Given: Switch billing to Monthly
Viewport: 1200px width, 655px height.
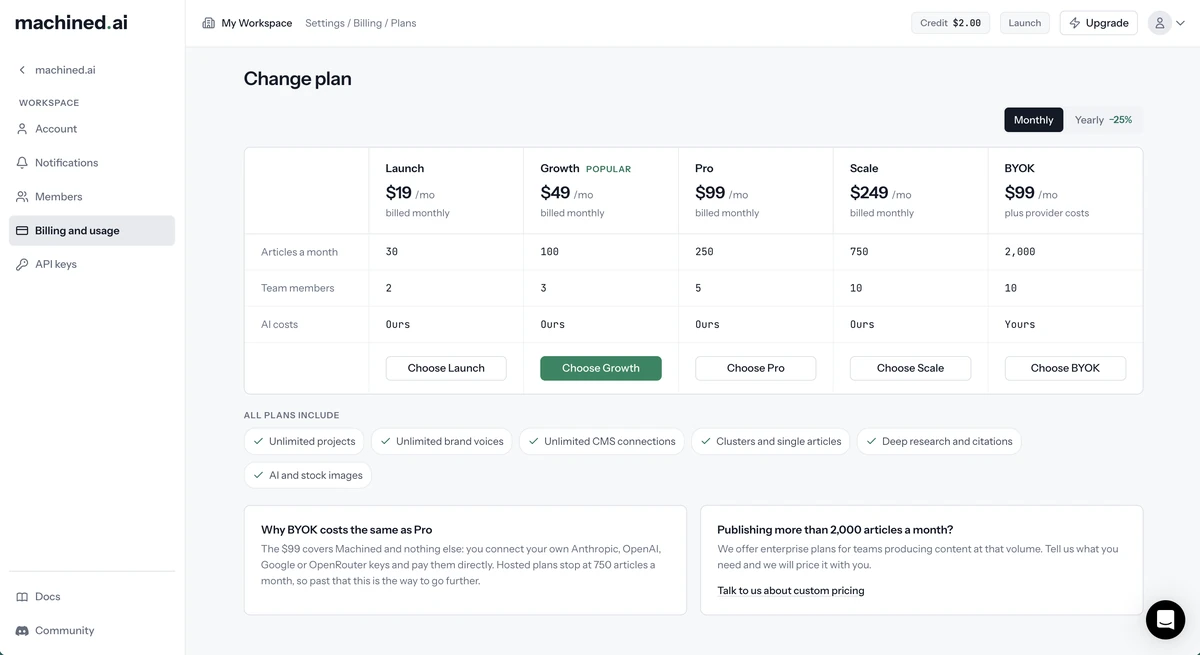Looking at the screenshot, I should 1033,120.
